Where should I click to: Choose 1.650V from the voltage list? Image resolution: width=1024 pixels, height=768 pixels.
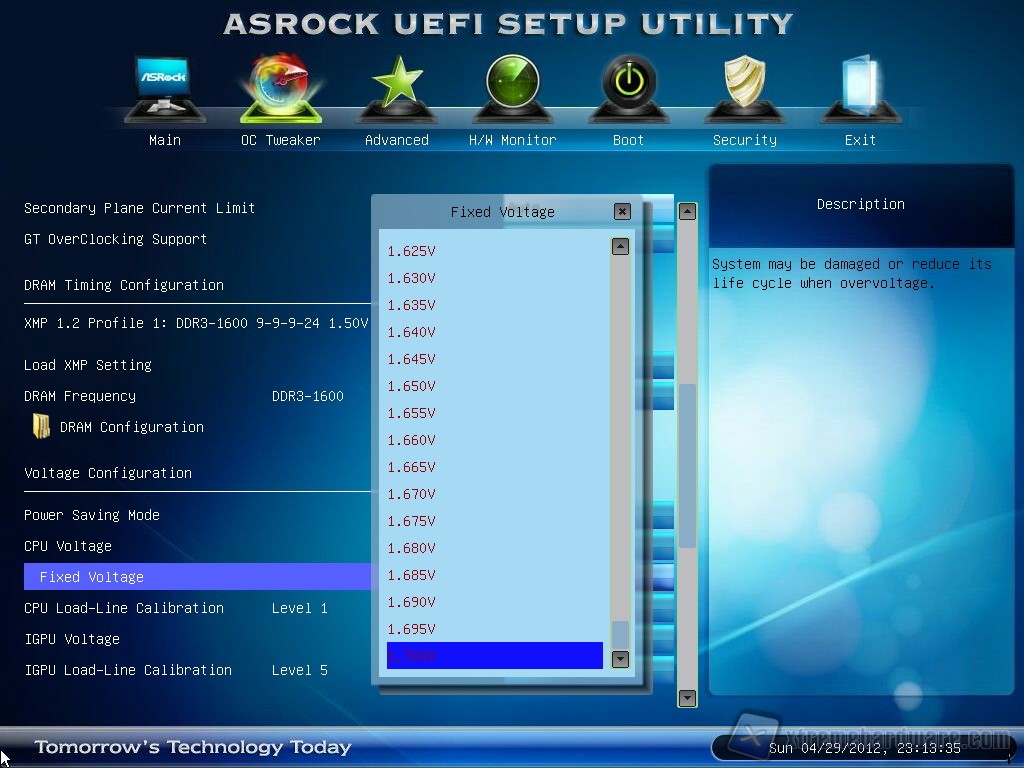pos(412,386)
